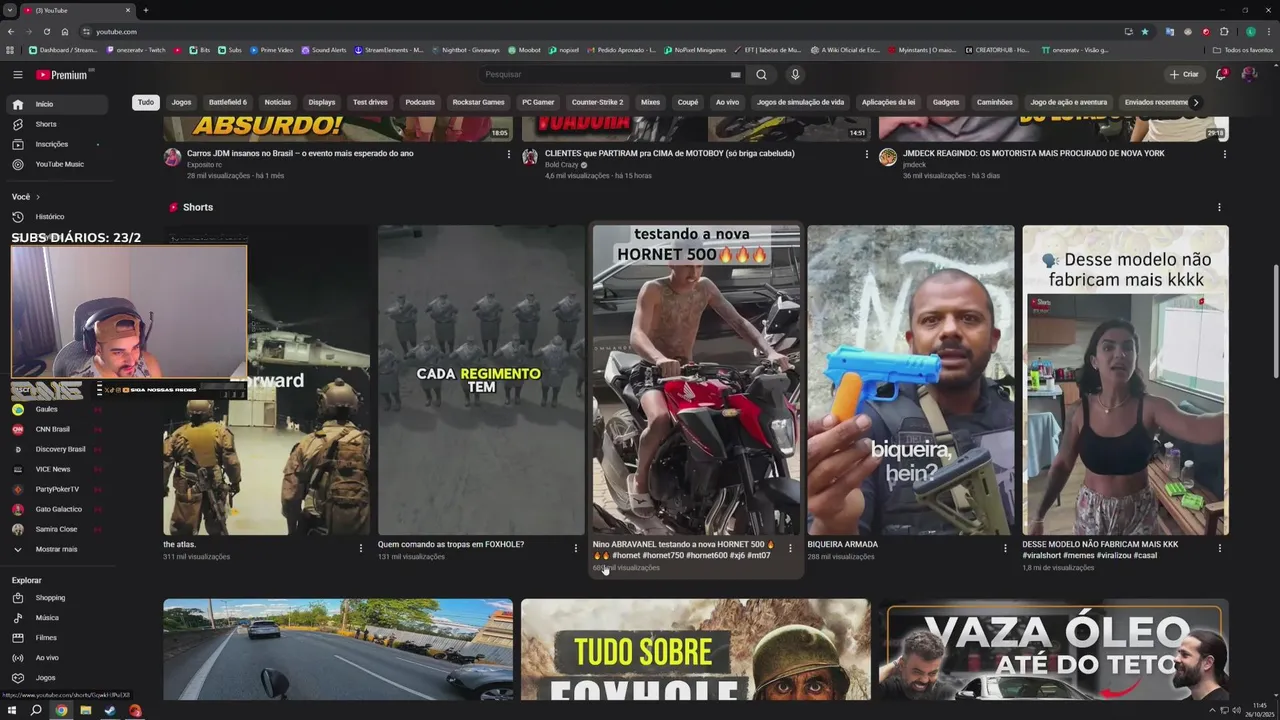Open the VAZA ÓLEO ATÉ DO TETO video
The width and height of the screenshot is (1280, 720).
(x=1054, y=649)
